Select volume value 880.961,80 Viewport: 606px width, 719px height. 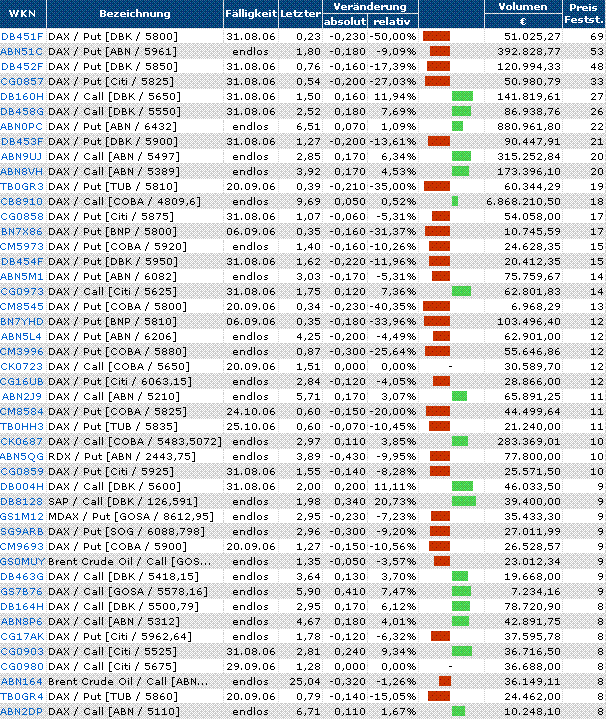click(x=529, y=127)
